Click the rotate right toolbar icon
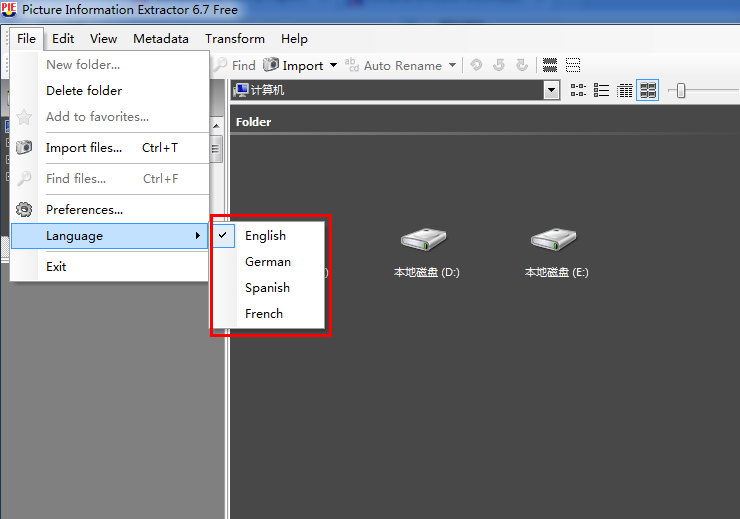 click(x=521, y=65)
